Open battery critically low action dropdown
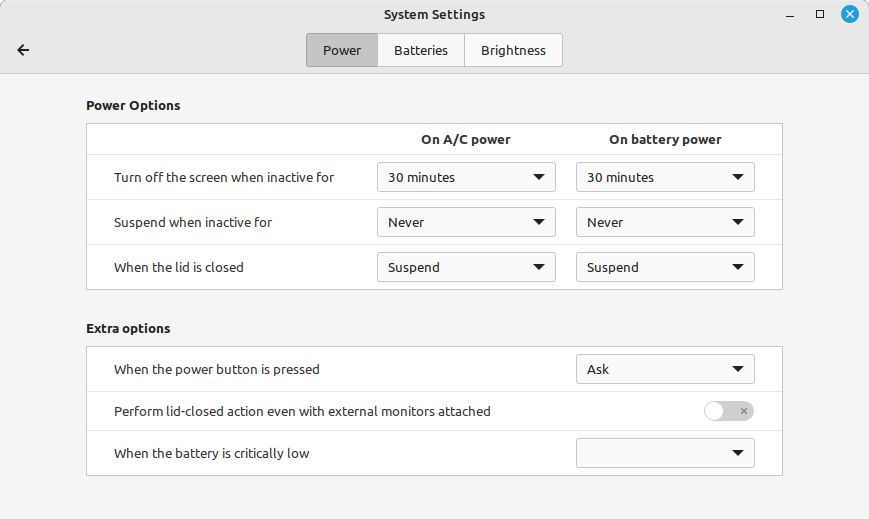 tap(665, 453)
